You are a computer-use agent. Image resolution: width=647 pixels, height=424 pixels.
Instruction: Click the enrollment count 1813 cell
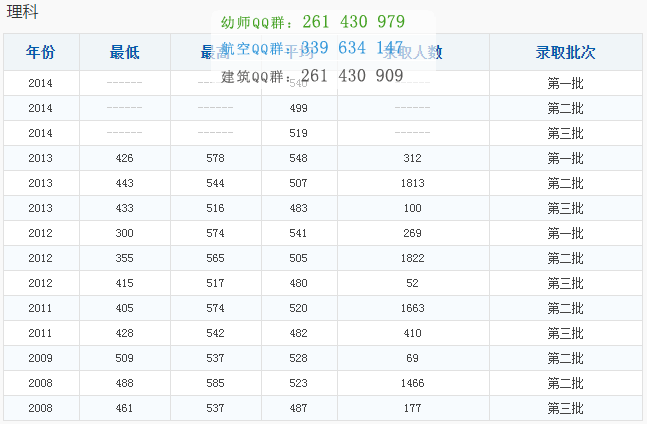tap(412, 183)
